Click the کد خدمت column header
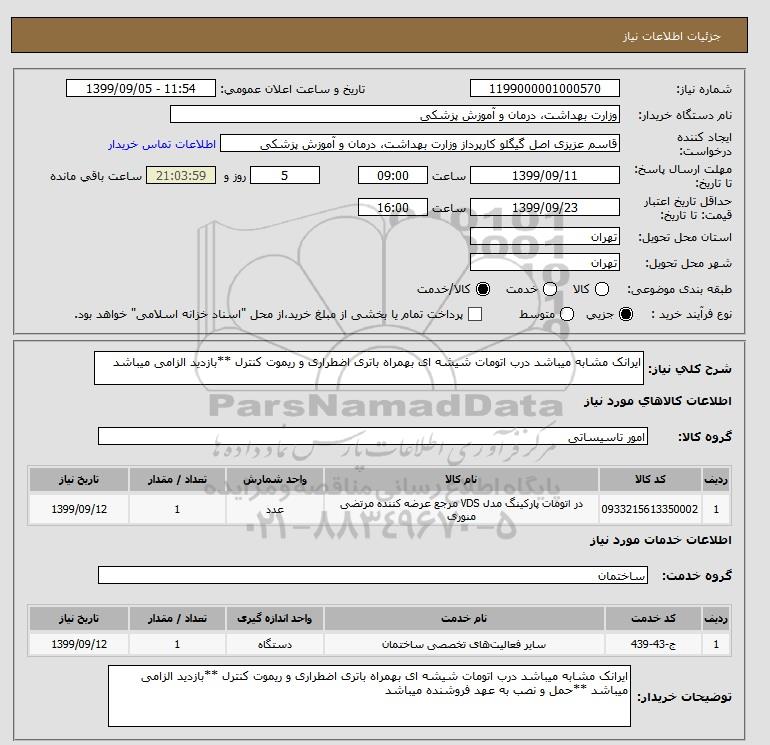The height and width of the screenshot is (745, 770). [654, 618]
